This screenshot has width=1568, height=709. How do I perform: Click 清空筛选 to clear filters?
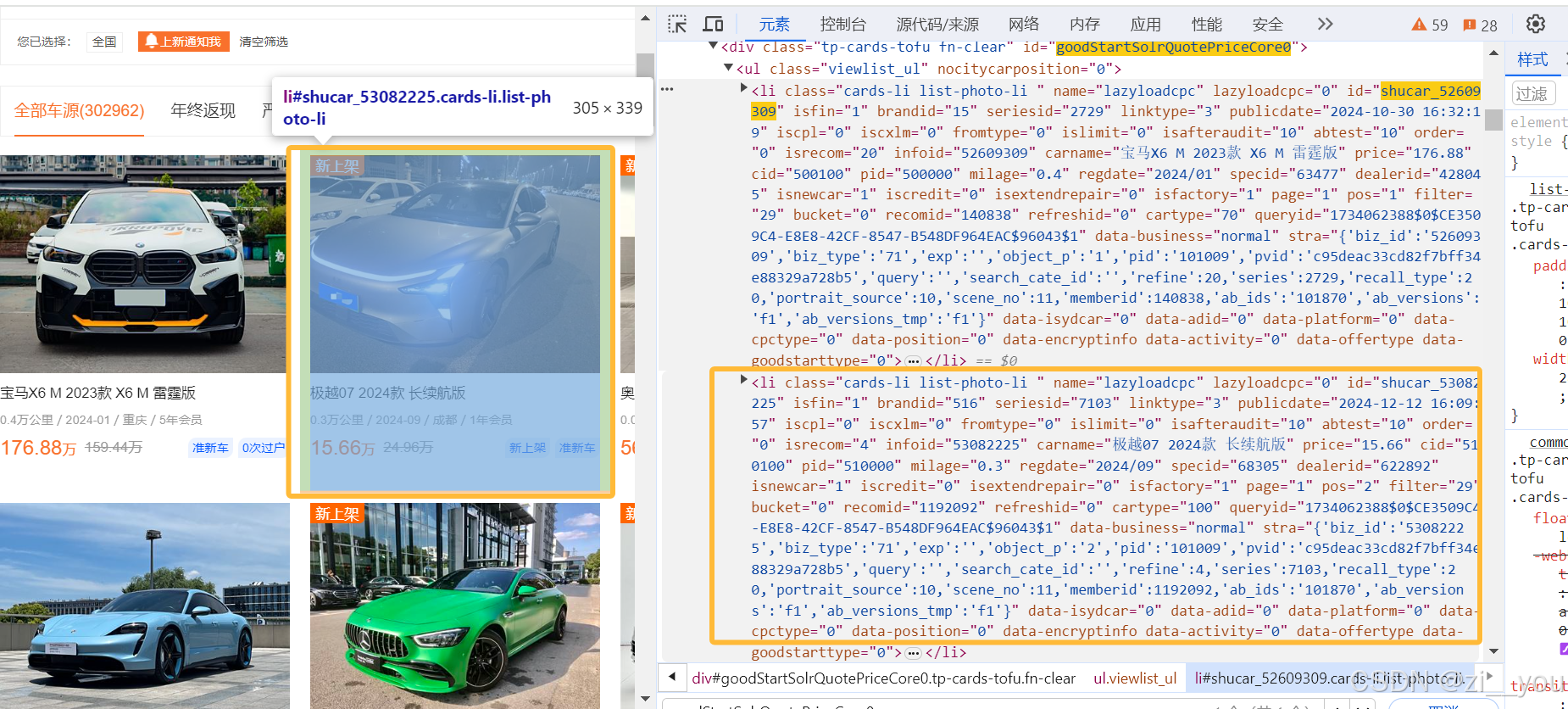[x=264, y=41]
